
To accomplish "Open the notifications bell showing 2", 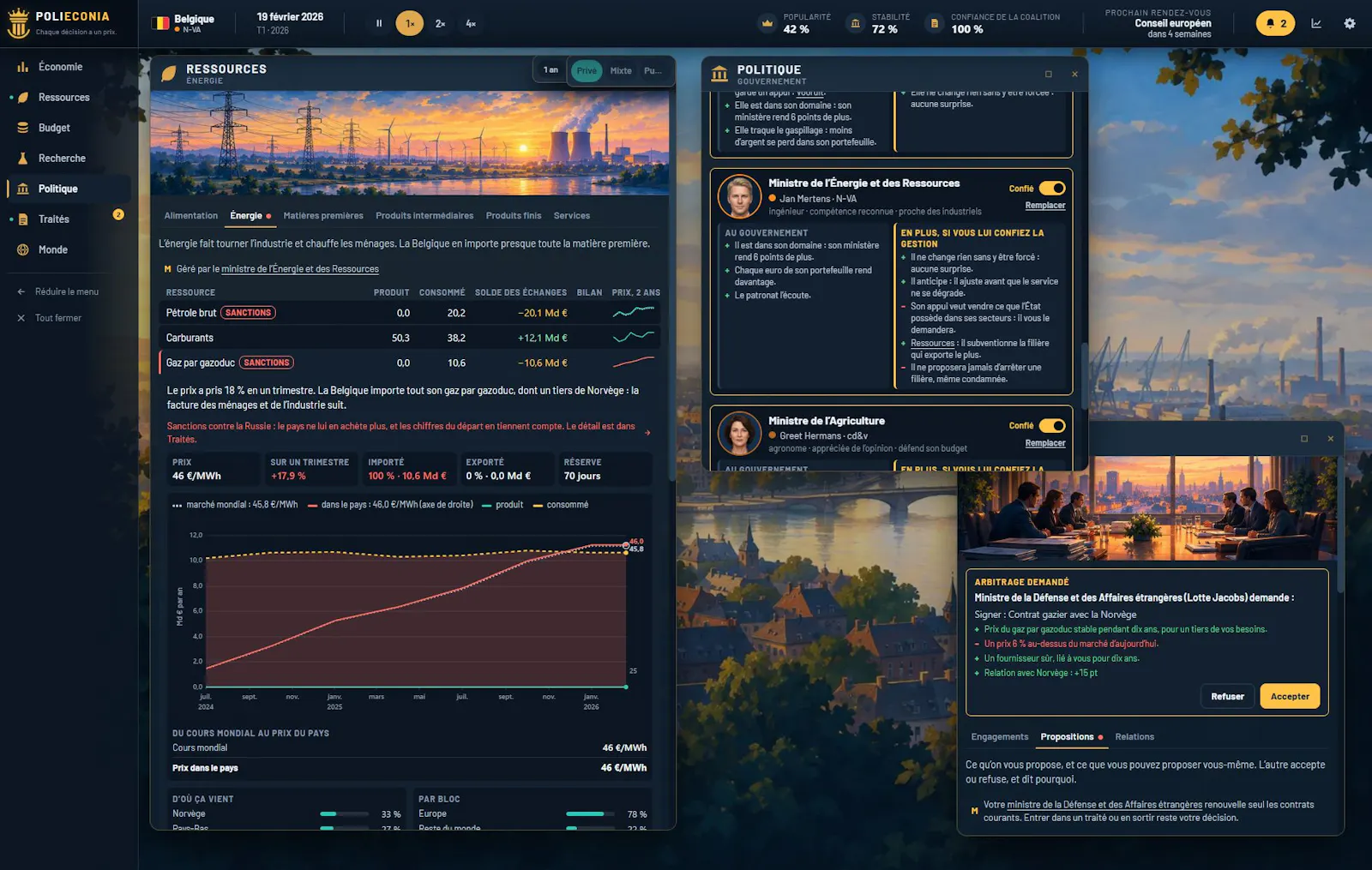I will 1275,23.
